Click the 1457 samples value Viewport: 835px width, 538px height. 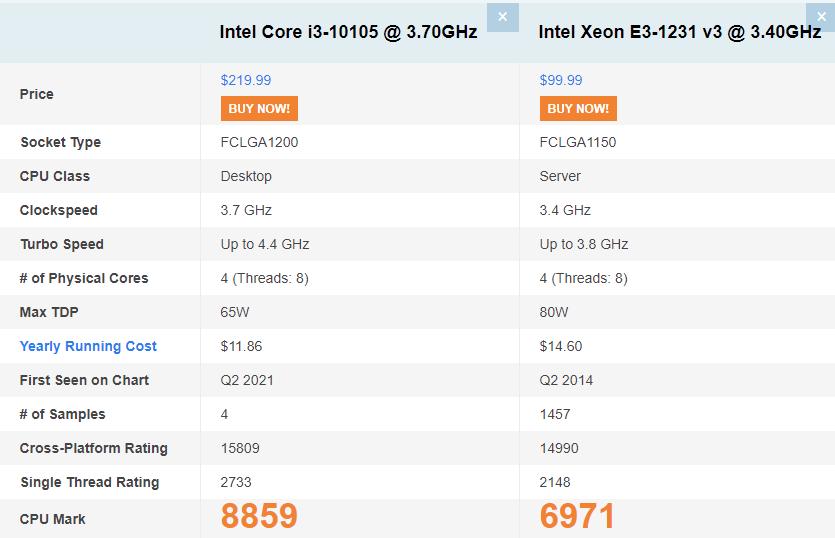pos(555,414)
